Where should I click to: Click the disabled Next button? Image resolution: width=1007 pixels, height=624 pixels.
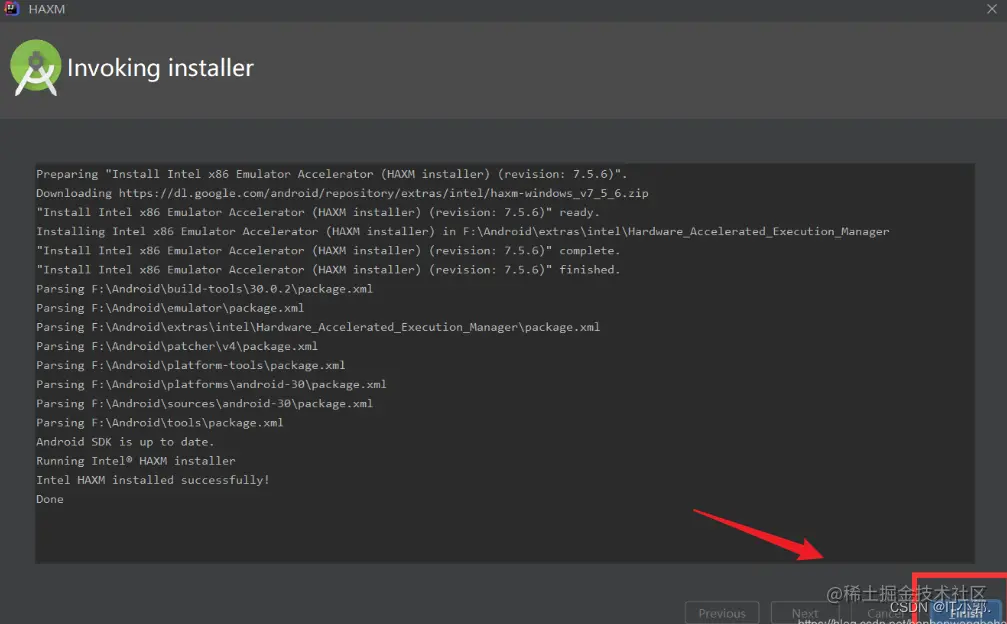click(805, 613)
